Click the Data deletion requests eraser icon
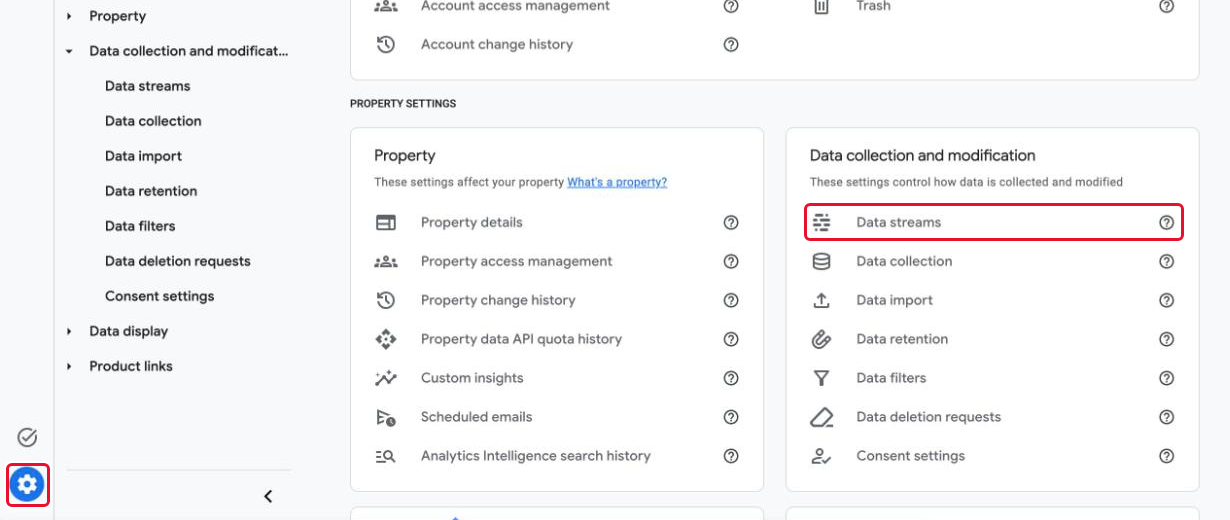The height and width of the screenshot is (520, 1230). click(x=821, y=417)
